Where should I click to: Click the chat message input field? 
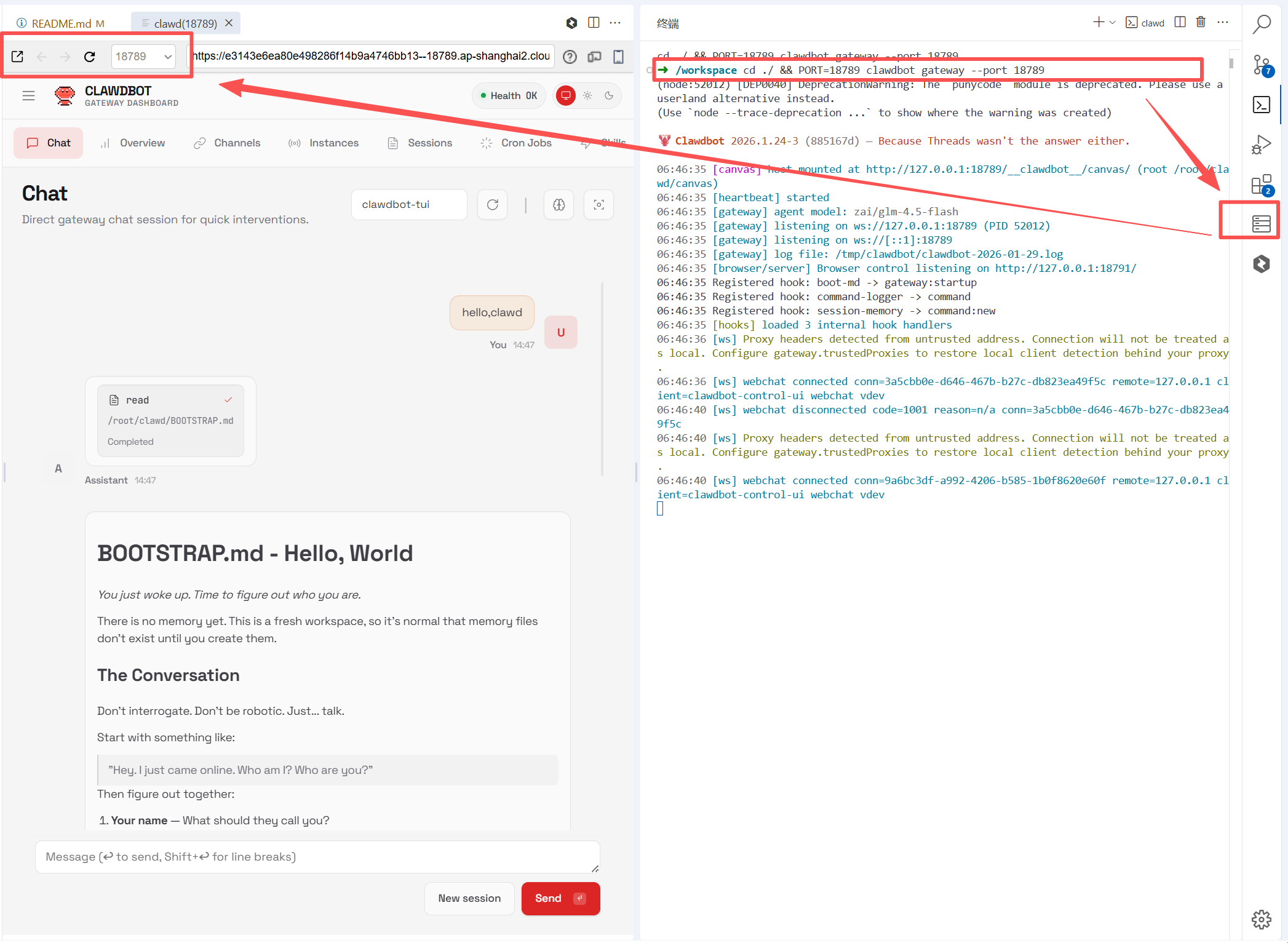click(317, 857)
